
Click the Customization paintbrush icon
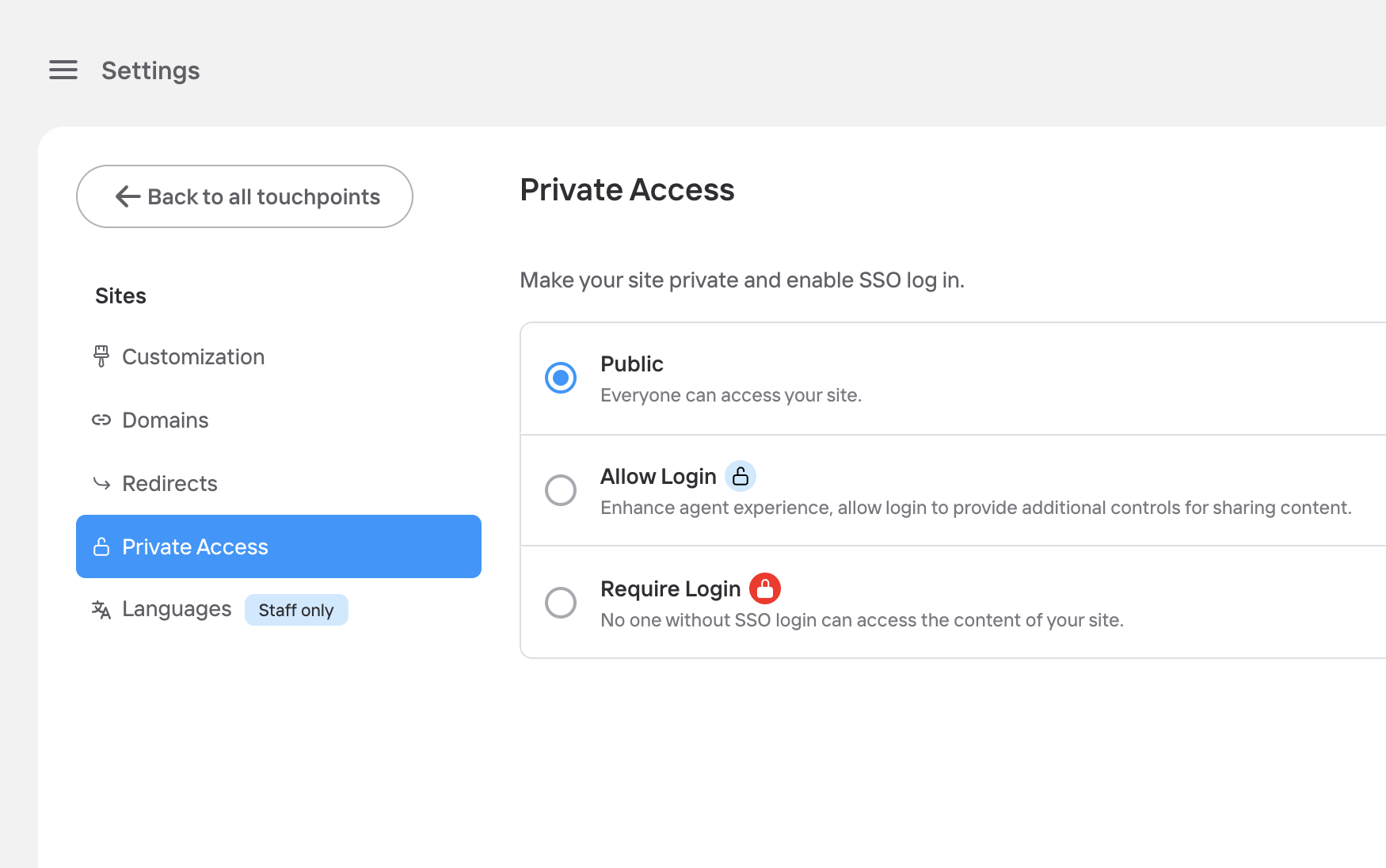(101, 356)
